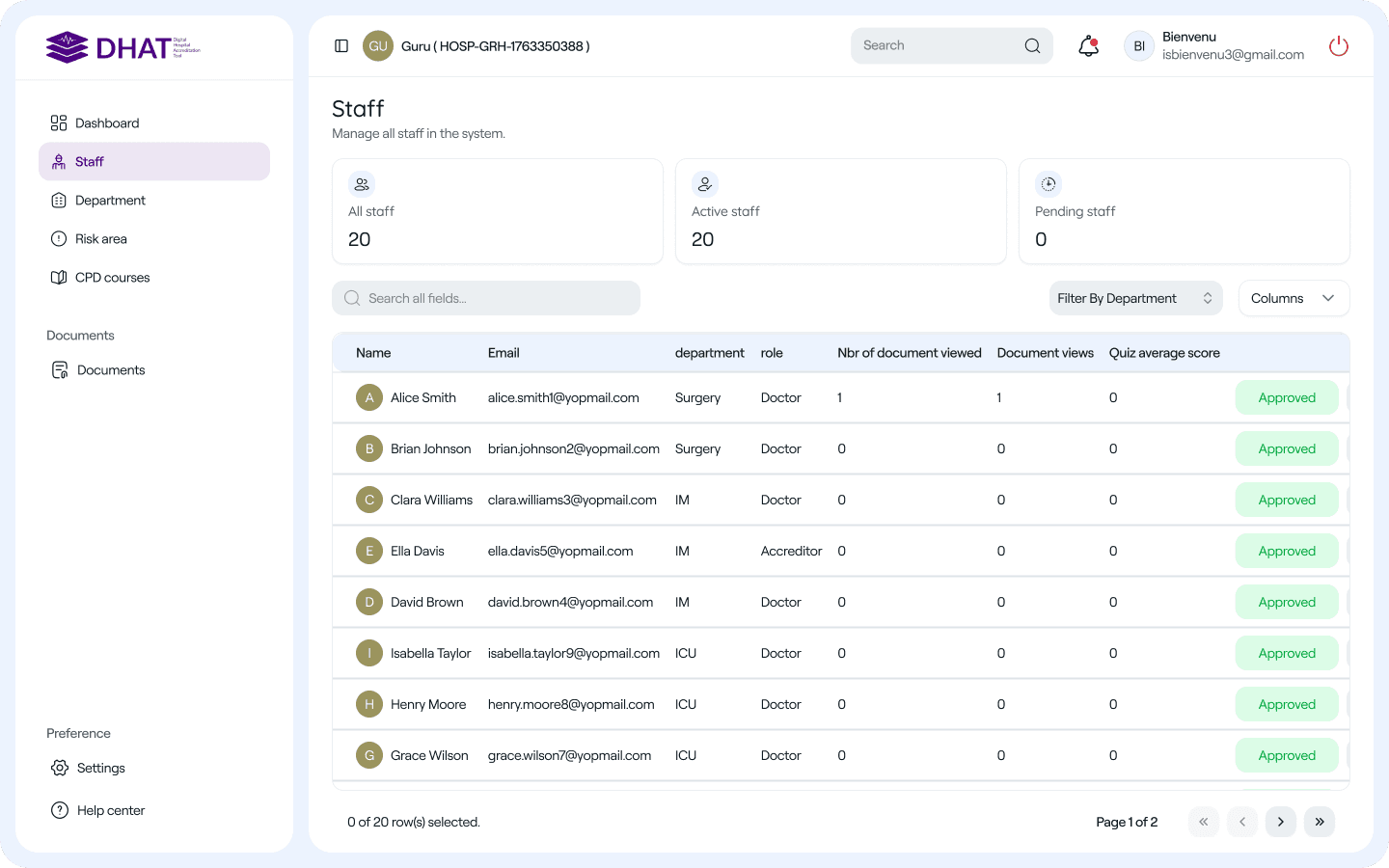Click the Pending staff clock icon
The height and width of the screenshot is (868, 1389).
[1049, 184]
